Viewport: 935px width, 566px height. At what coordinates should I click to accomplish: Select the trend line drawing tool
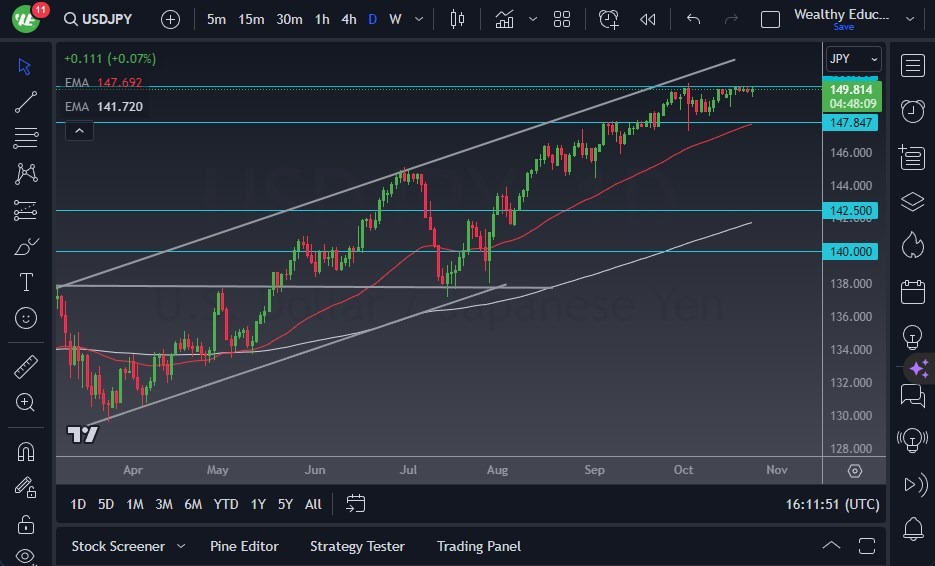tap(26, 101)
